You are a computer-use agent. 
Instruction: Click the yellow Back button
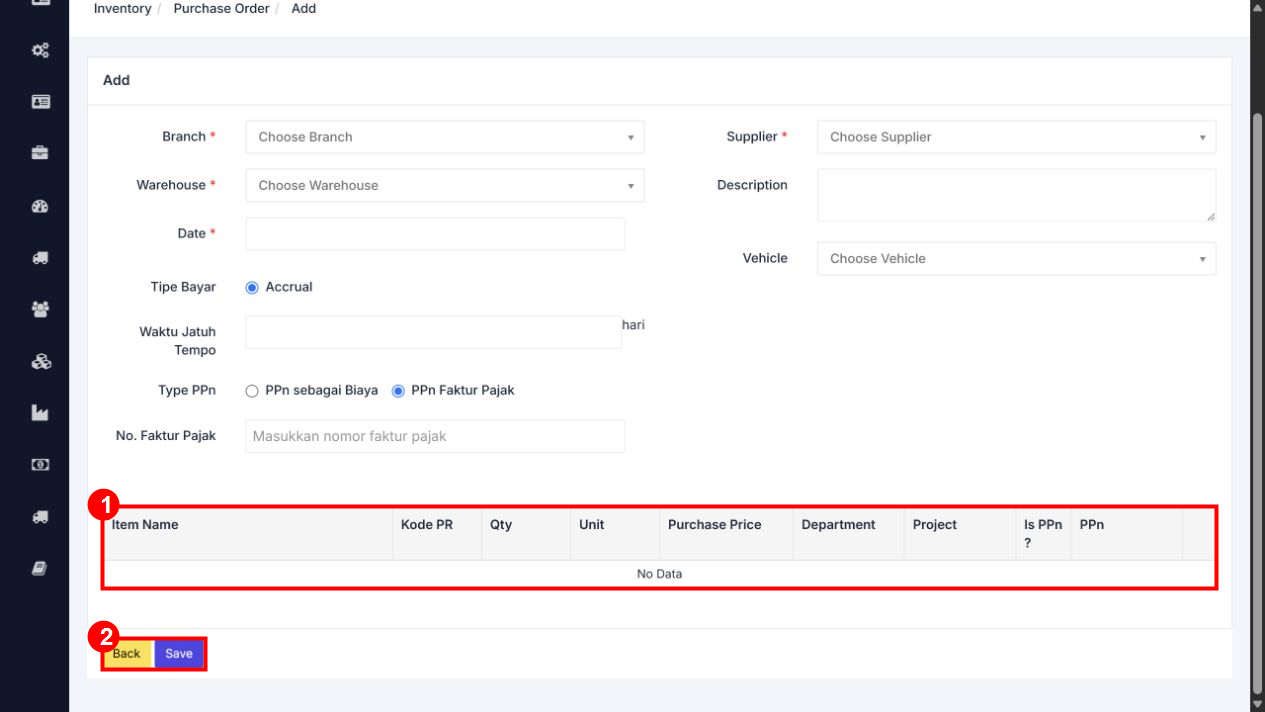(127, 654)
